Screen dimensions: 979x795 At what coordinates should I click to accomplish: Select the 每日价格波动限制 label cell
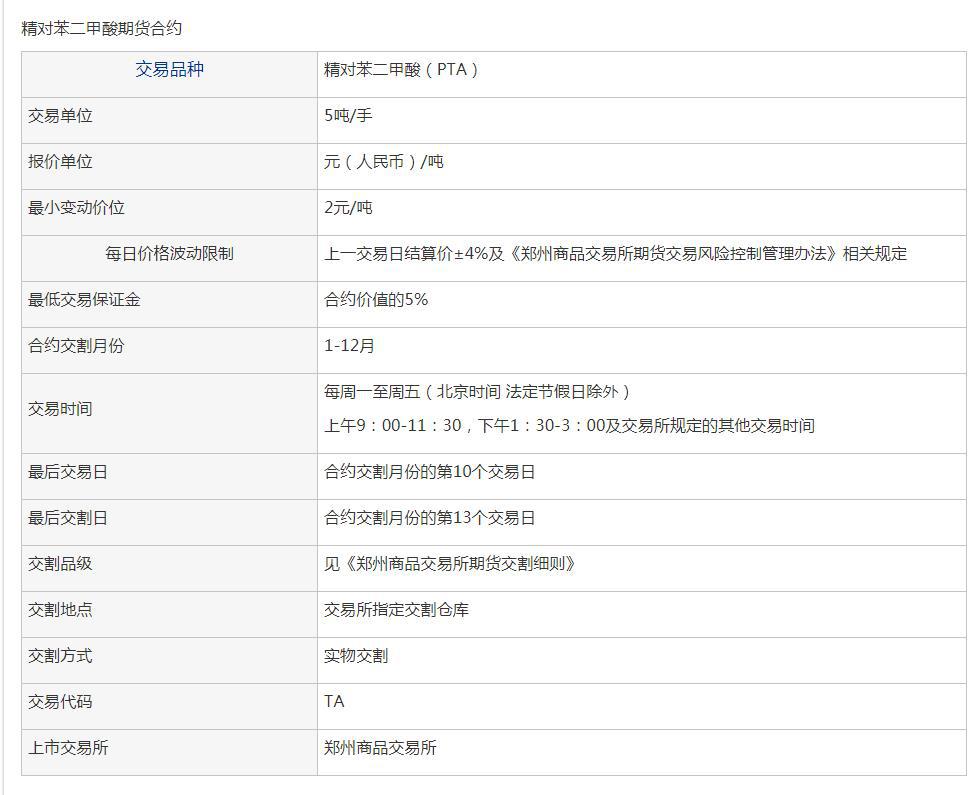[169, 254]
